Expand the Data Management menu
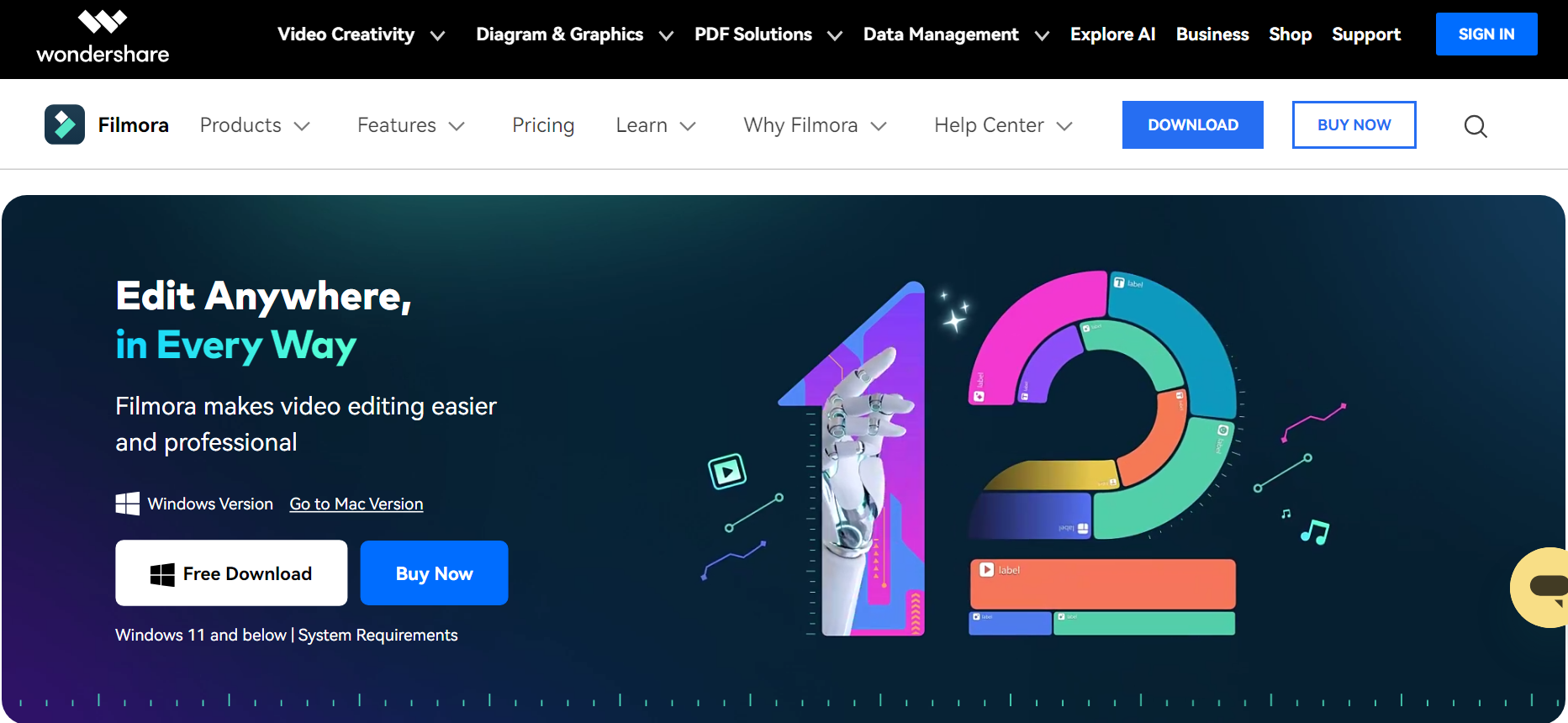Screen dimensions: 1568x723 click(957, 34)
